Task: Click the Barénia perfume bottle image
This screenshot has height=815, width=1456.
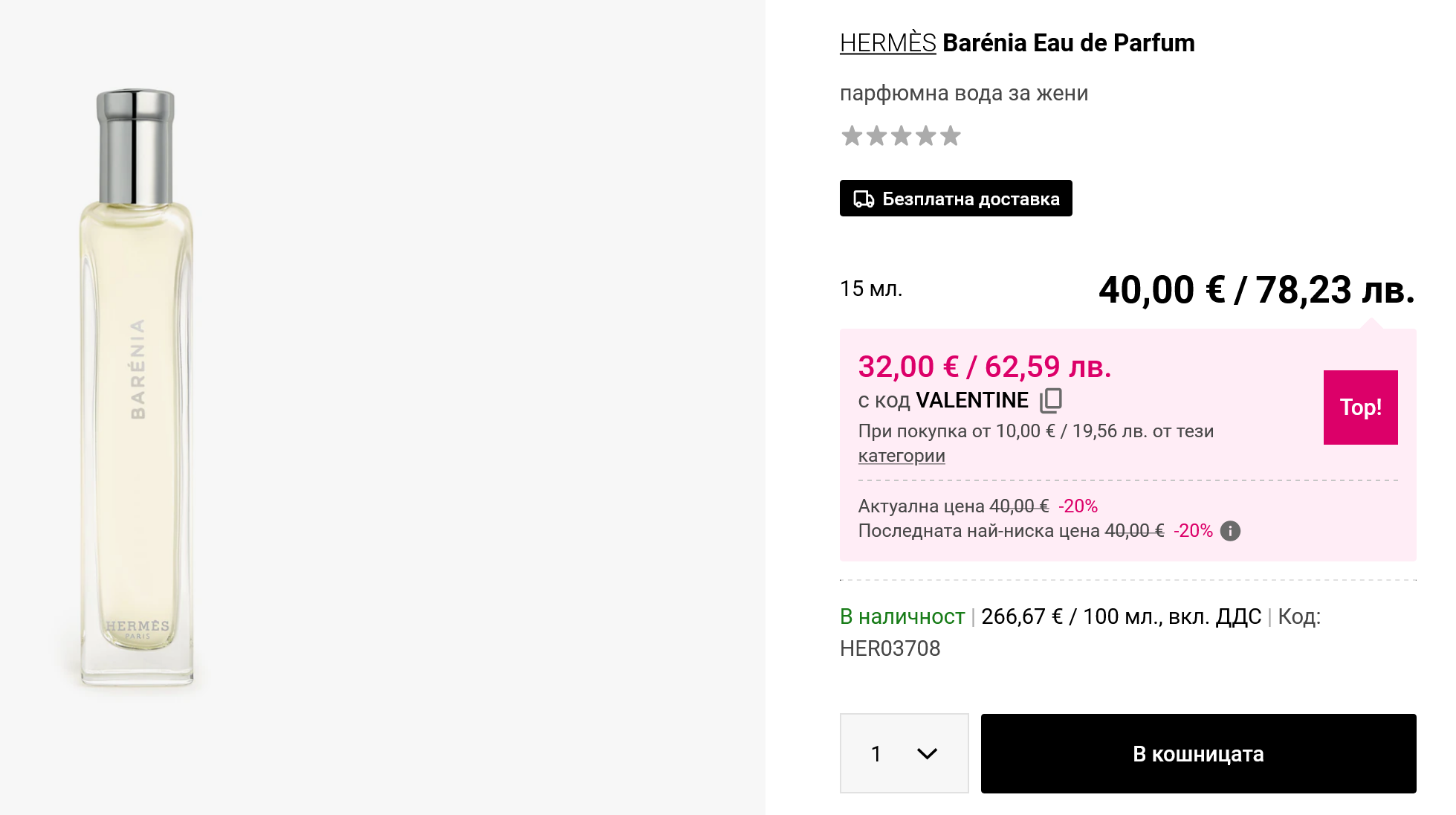Action: pos(137,387)
